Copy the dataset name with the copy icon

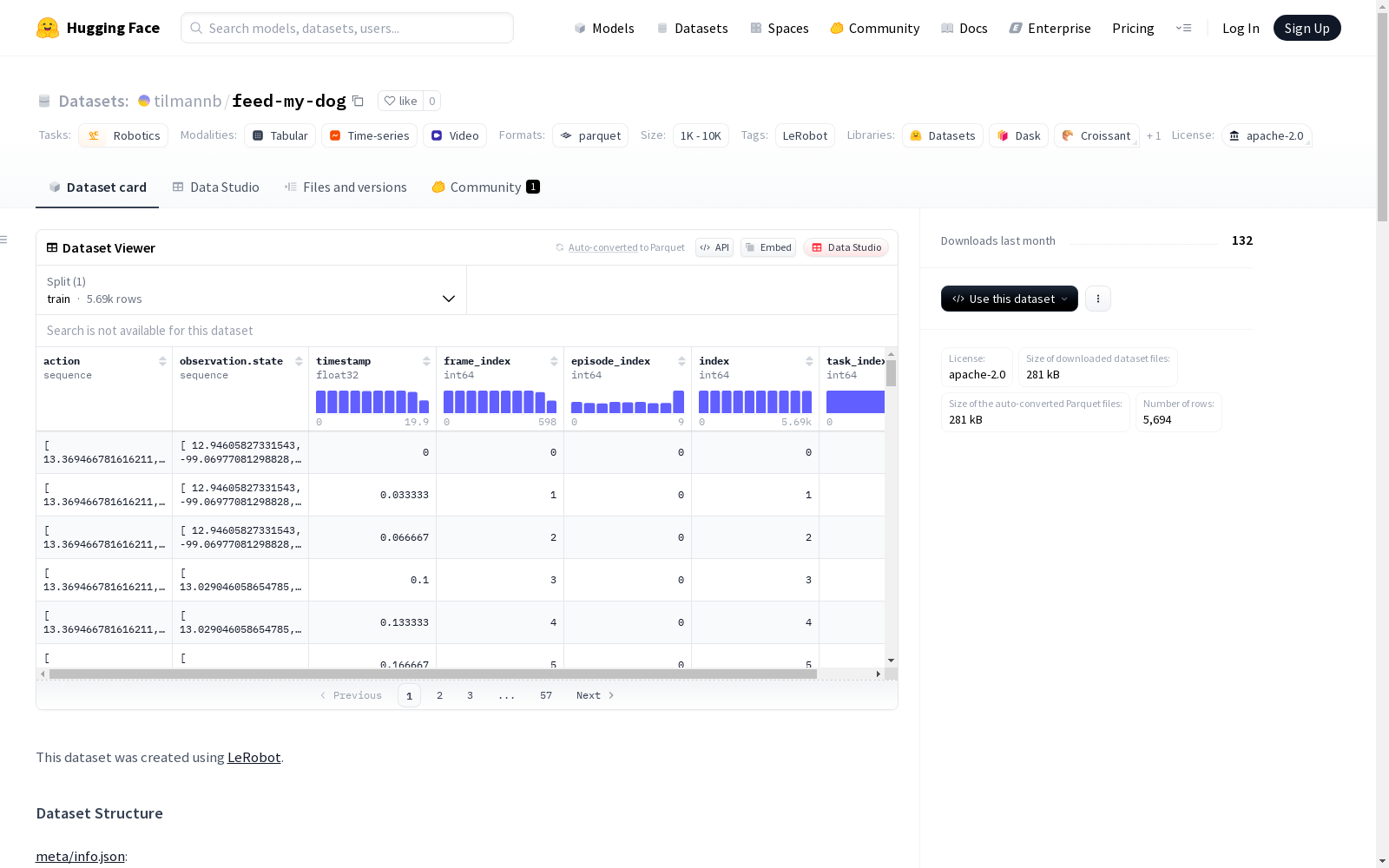(x=358, y=102)
